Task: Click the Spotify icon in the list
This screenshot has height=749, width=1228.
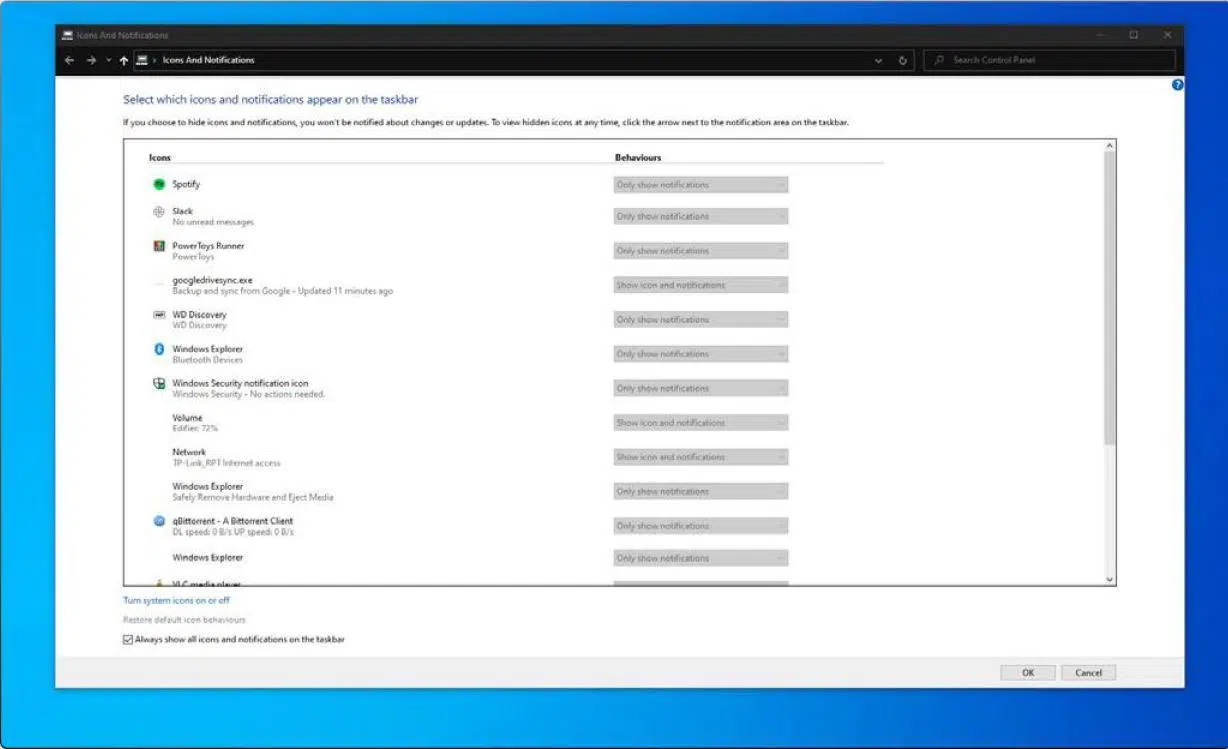Action: pyautogui.click(x=158, y=184)
